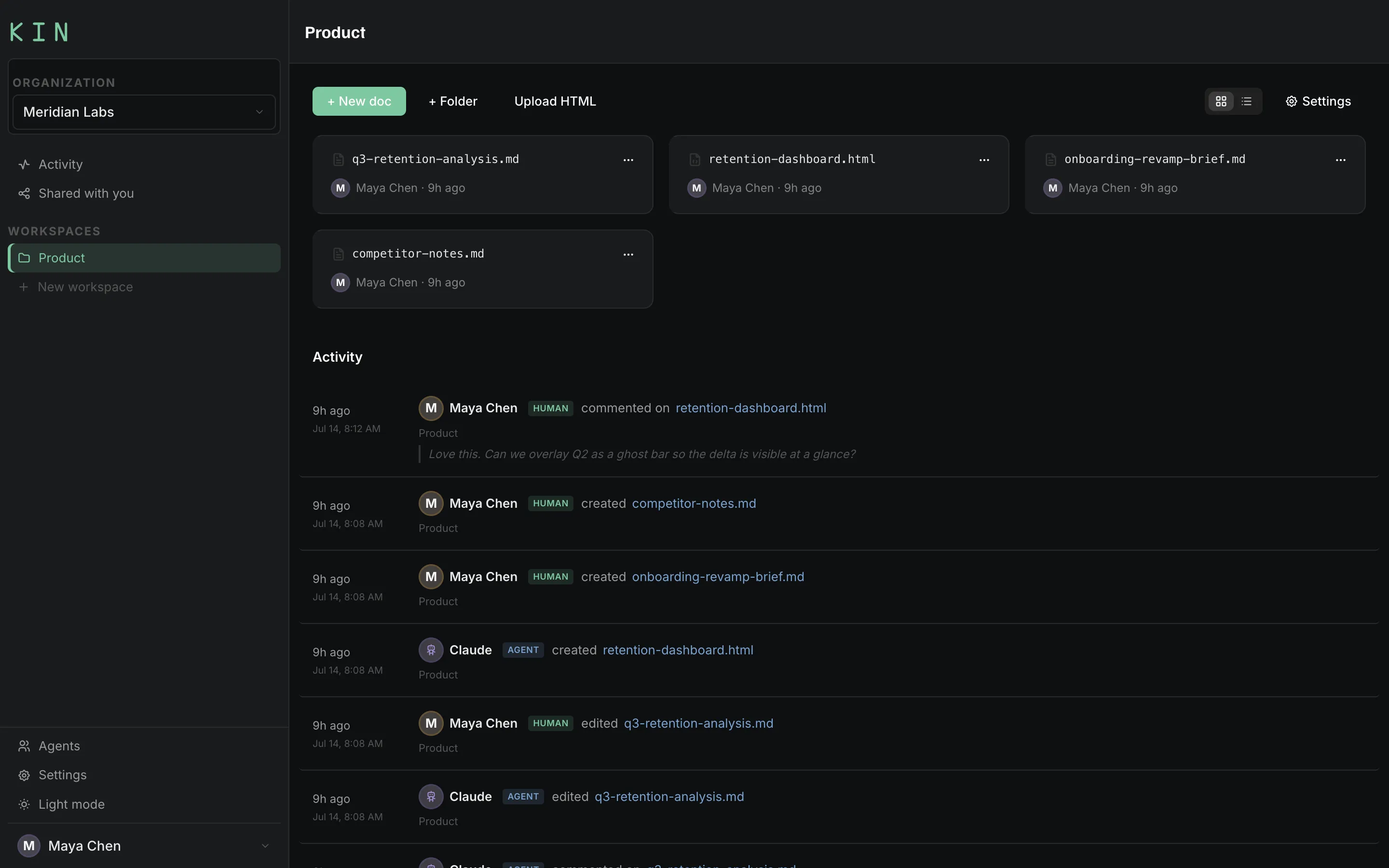Viewport: 1389px width, 868px height.
Task: Open q3-retention-analysis.md link edited by Claude
Action: click(x=669, y=797)
